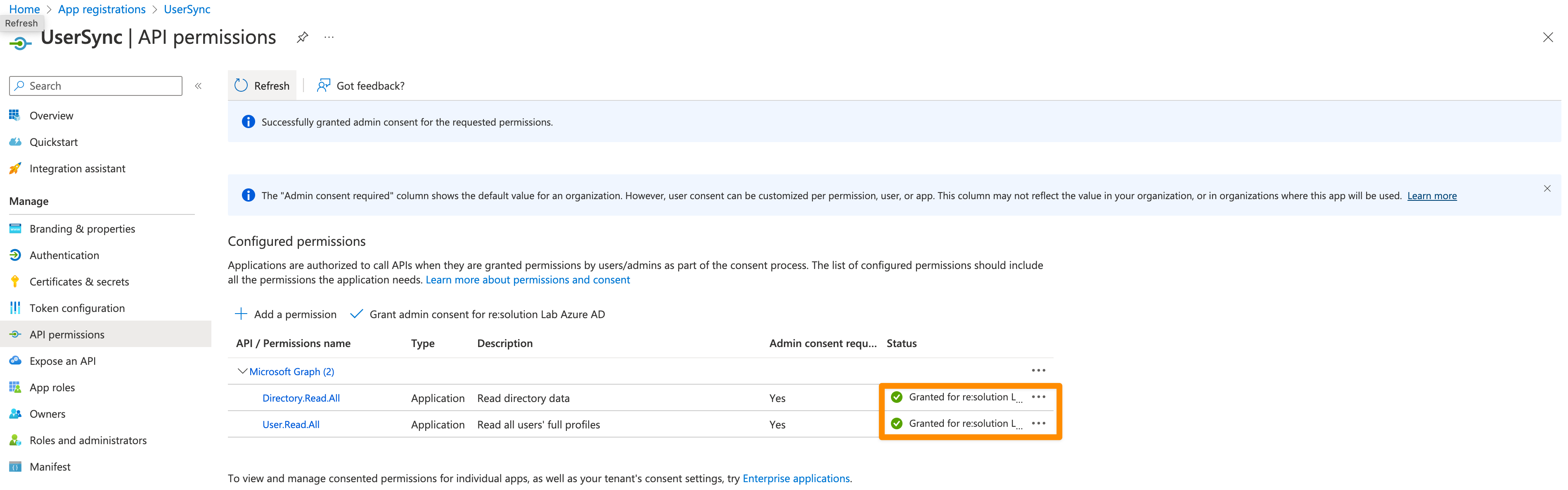The width and height of the screenshot is (1568, 490).
Task: Open ellipsis menu for Microsoft Graph group
Action: click(x=1038, y=371)
